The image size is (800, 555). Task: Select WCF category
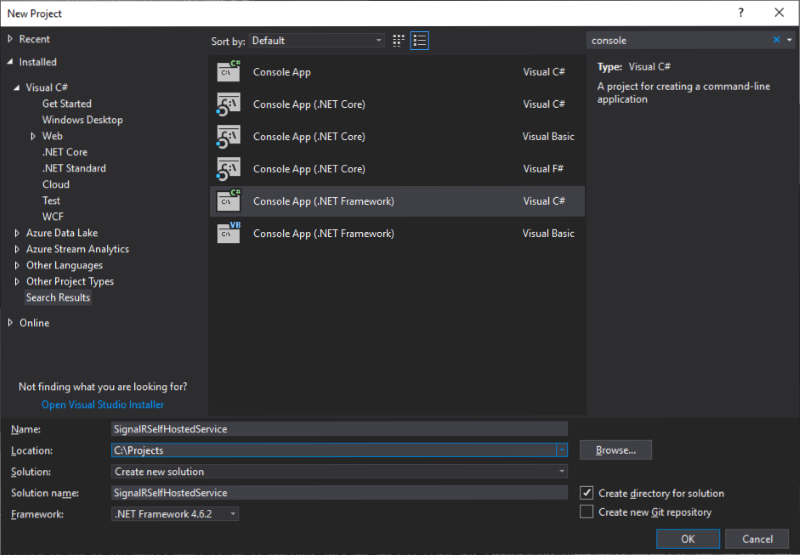coord(53,217)
